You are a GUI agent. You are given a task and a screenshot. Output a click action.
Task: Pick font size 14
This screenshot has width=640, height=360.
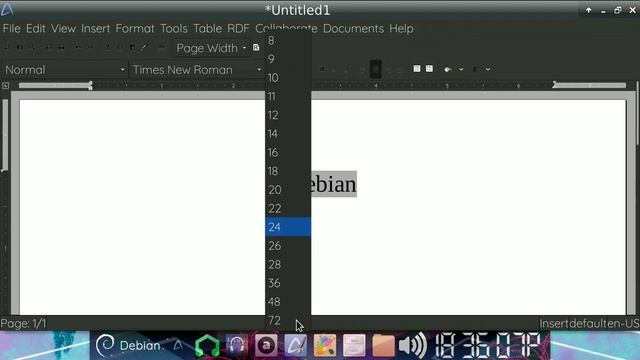288,134
